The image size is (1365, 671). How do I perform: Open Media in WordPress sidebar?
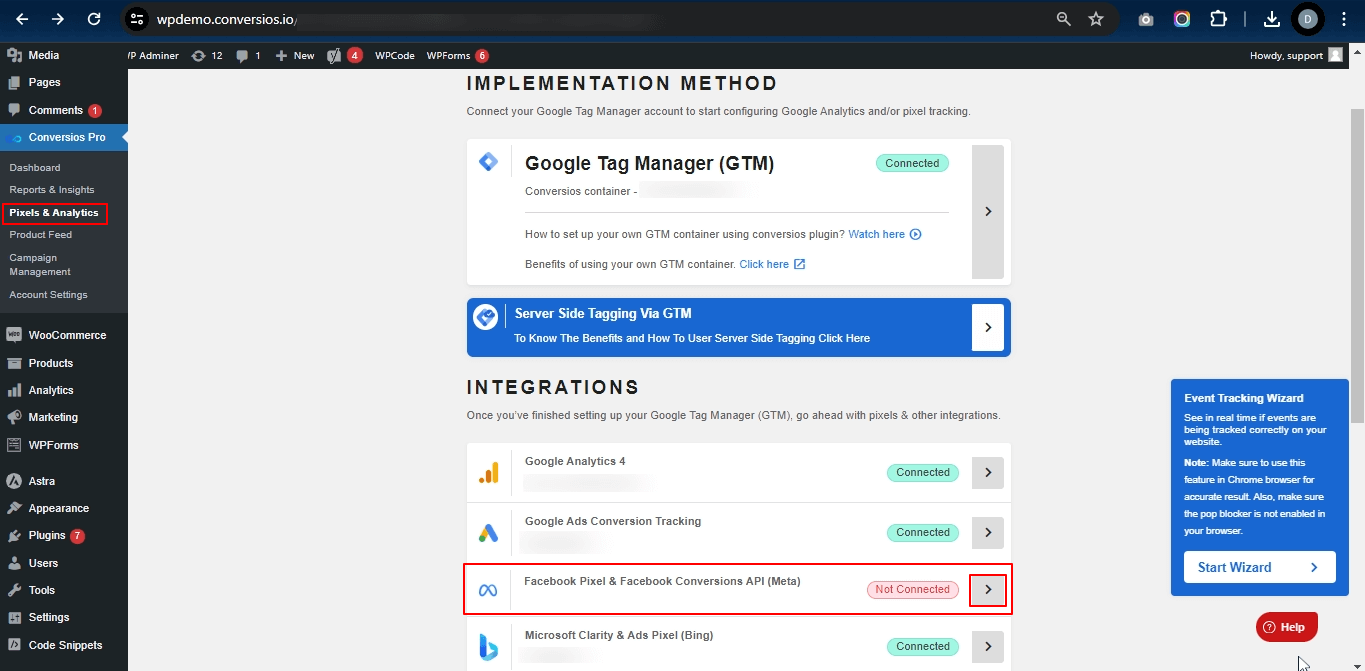tap(64, 56)
